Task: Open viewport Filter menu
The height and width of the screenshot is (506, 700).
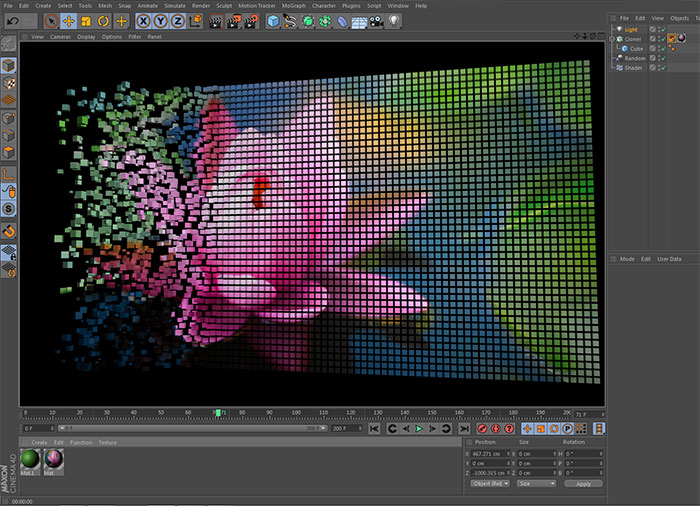Action: click(135, 37)
